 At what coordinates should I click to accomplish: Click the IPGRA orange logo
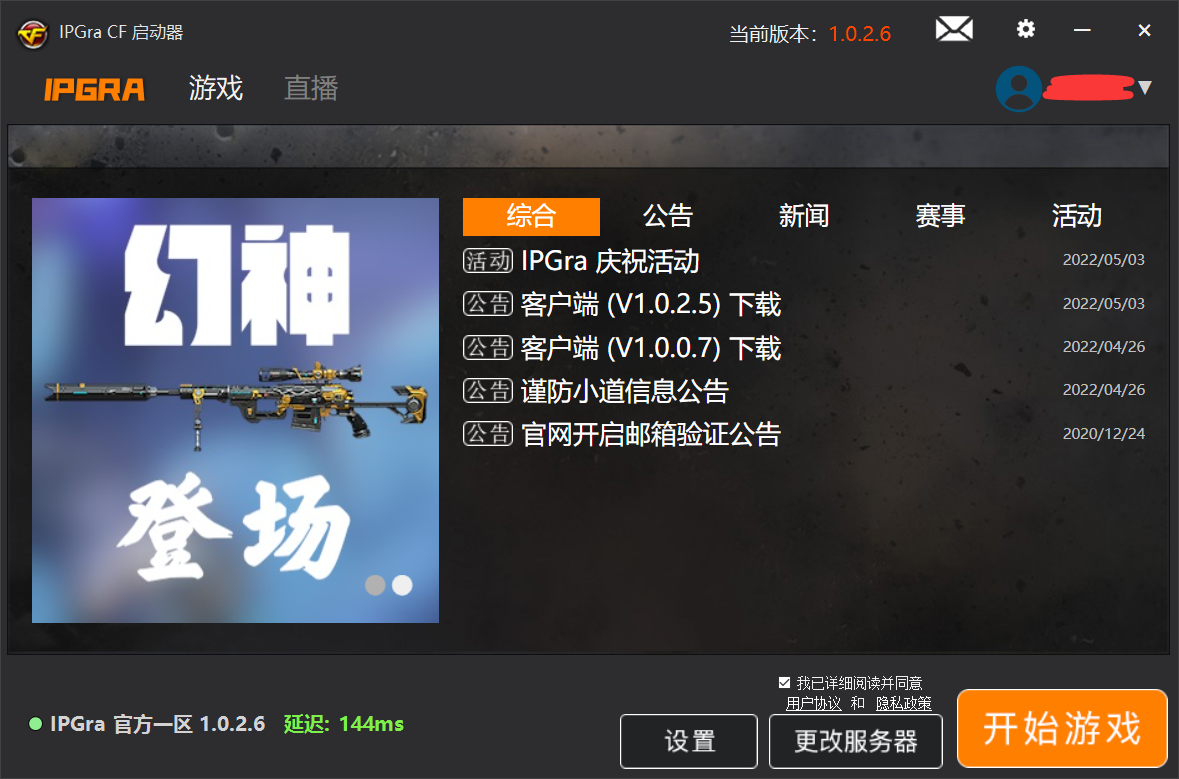[95, 89]
